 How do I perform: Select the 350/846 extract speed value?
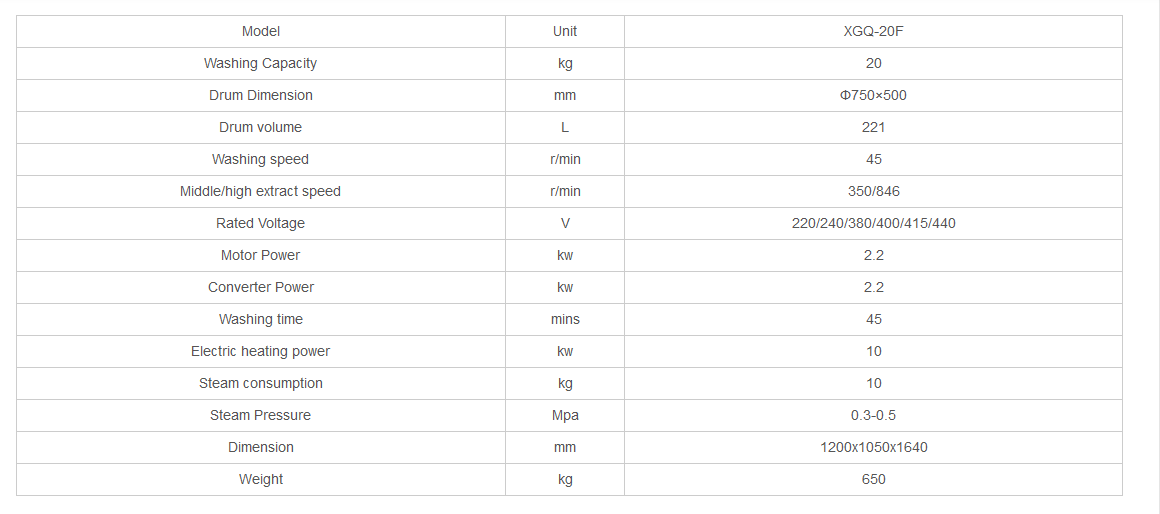[873, 191]
